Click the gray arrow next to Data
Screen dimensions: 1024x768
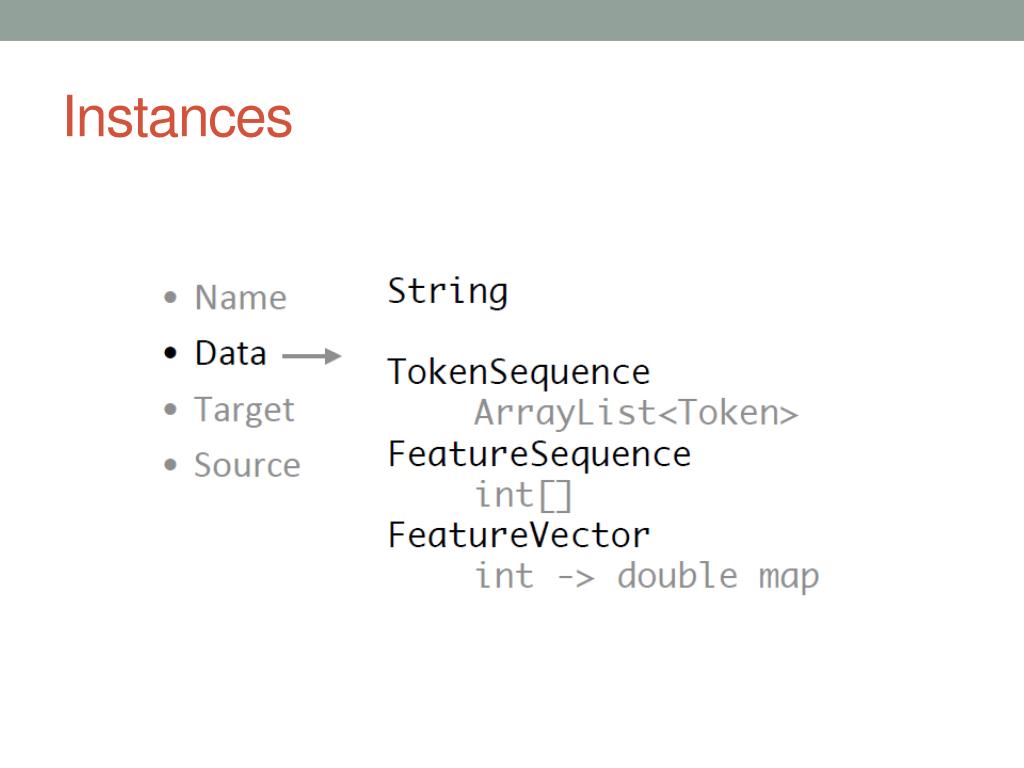tap(312, 356)
